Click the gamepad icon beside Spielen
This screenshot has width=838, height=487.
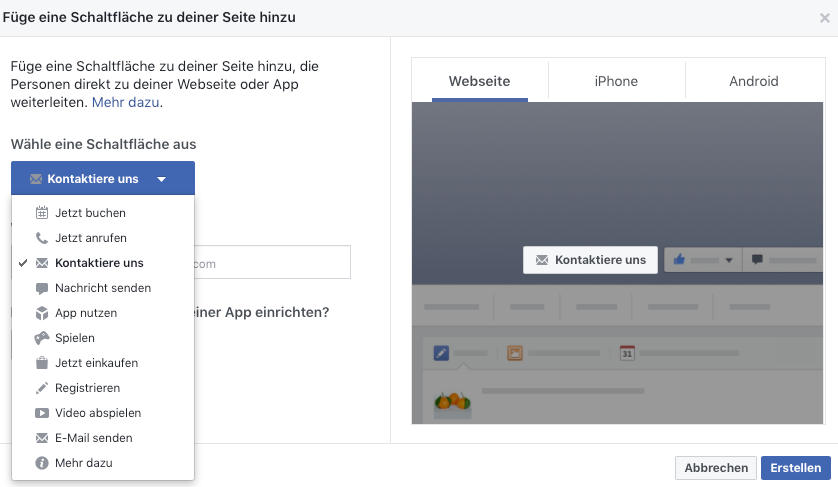point(42,338)
